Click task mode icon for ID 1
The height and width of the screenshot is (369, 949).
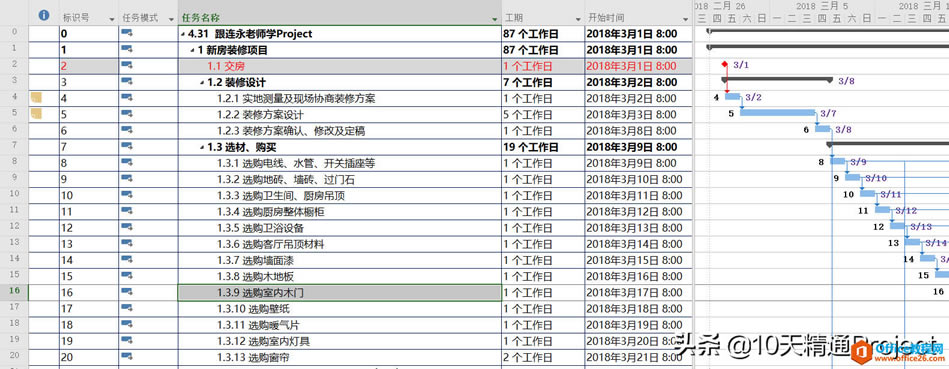point(128,50)
